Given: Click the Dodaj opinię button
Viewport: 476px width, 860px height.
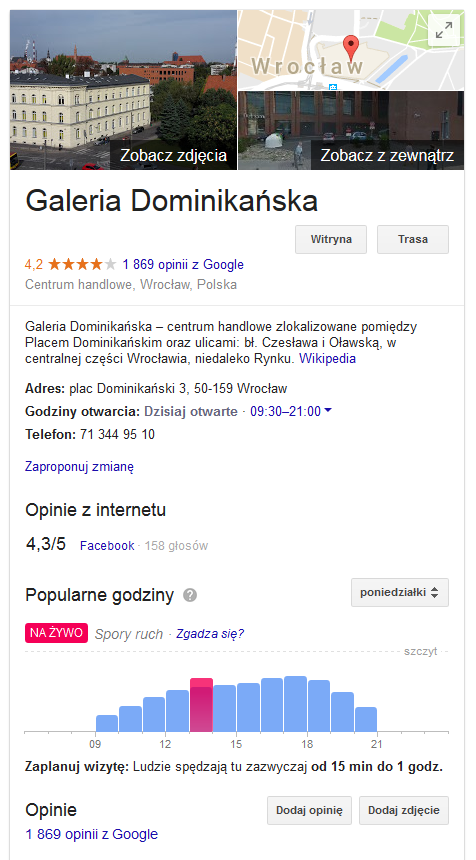Looking at the screenshot, I should (309, 811).
